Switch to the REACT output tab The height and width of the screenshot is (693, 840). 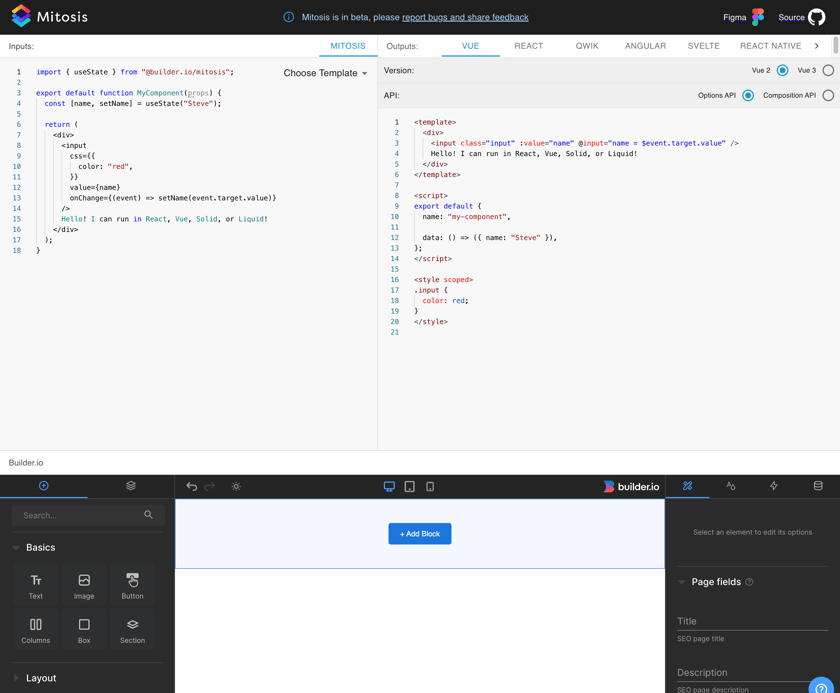(x=529, y=46)
